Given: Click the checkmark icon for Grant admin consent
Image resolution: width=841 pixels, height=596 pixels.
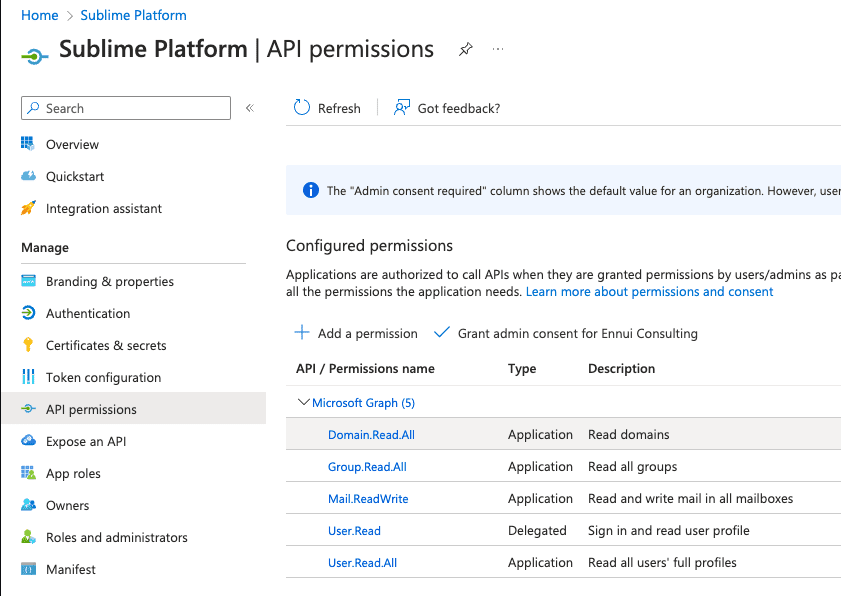Looking at the screenshot, I should (x=441, y=333).
